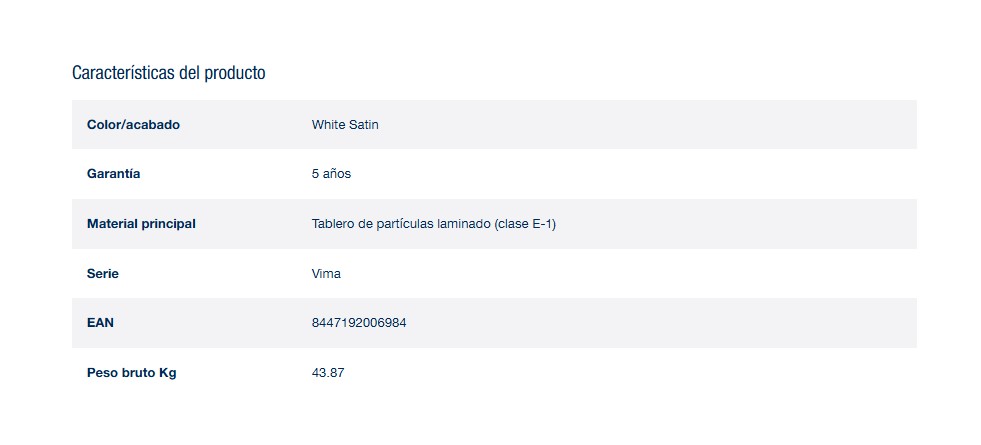Select the EAN number 8447192006984
This screenshot has height=445, width=981.
pos(359,323)
